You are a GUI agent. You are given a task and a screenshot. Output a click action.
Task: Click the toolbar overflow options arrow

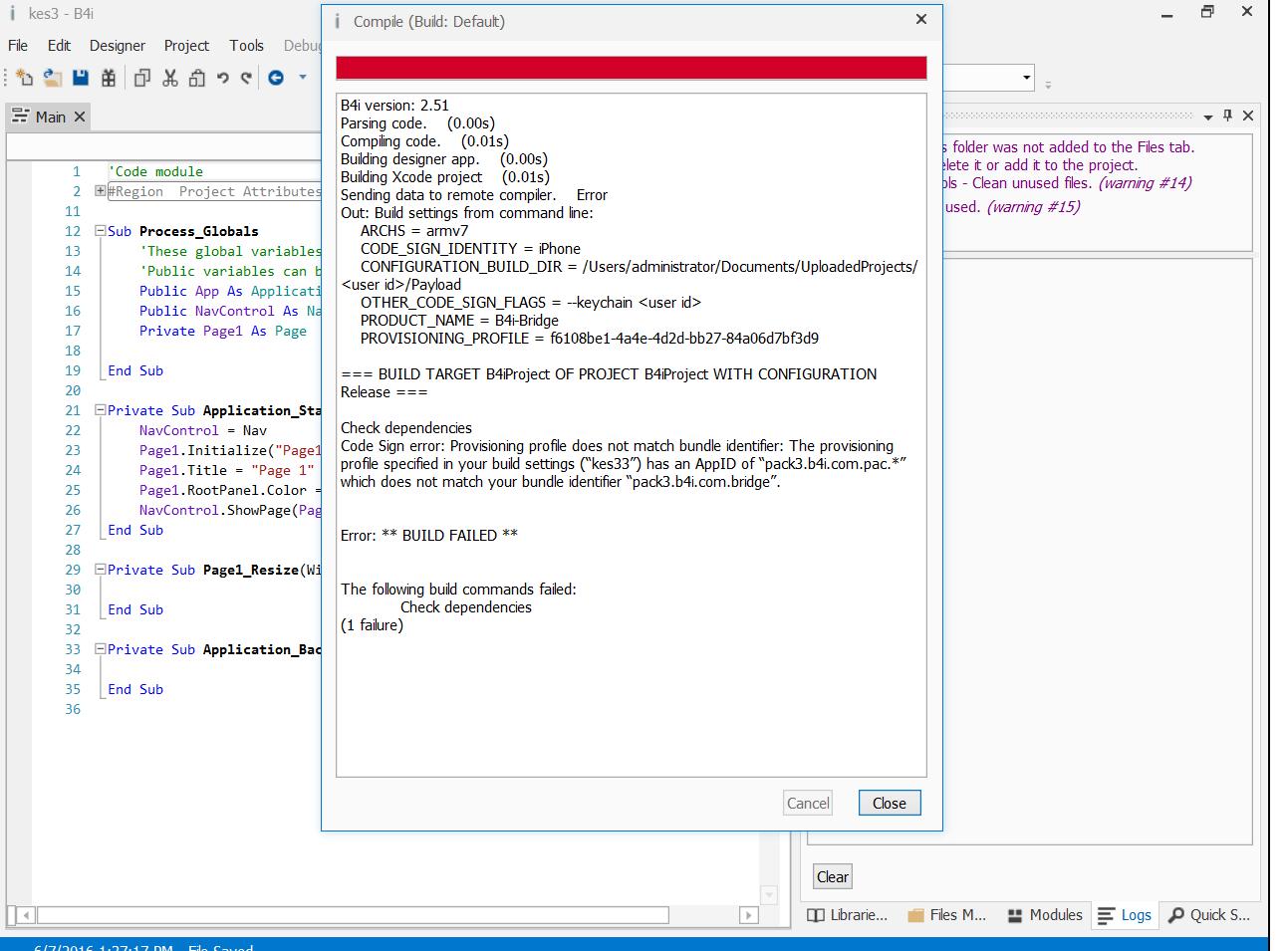(1048, 84)
